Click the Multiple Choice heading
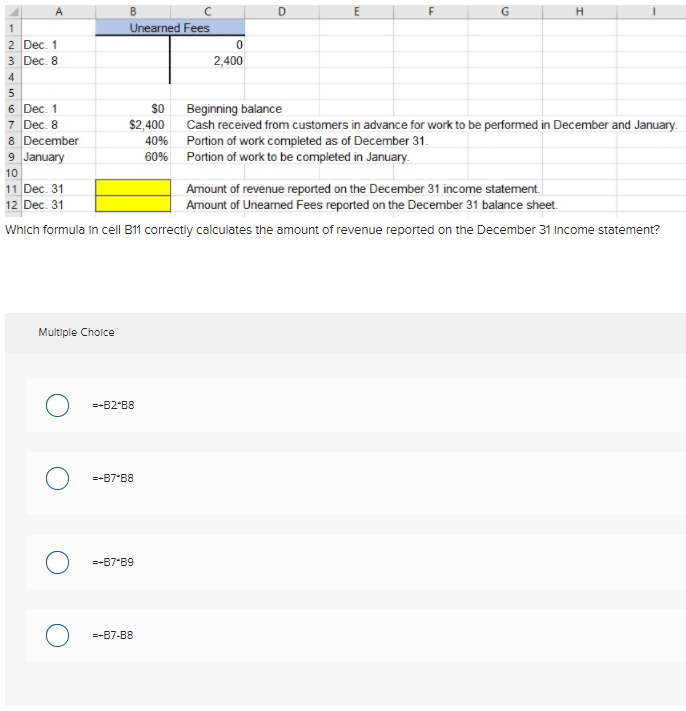Viewport: 686px width, 711px height. click(76, 332)
